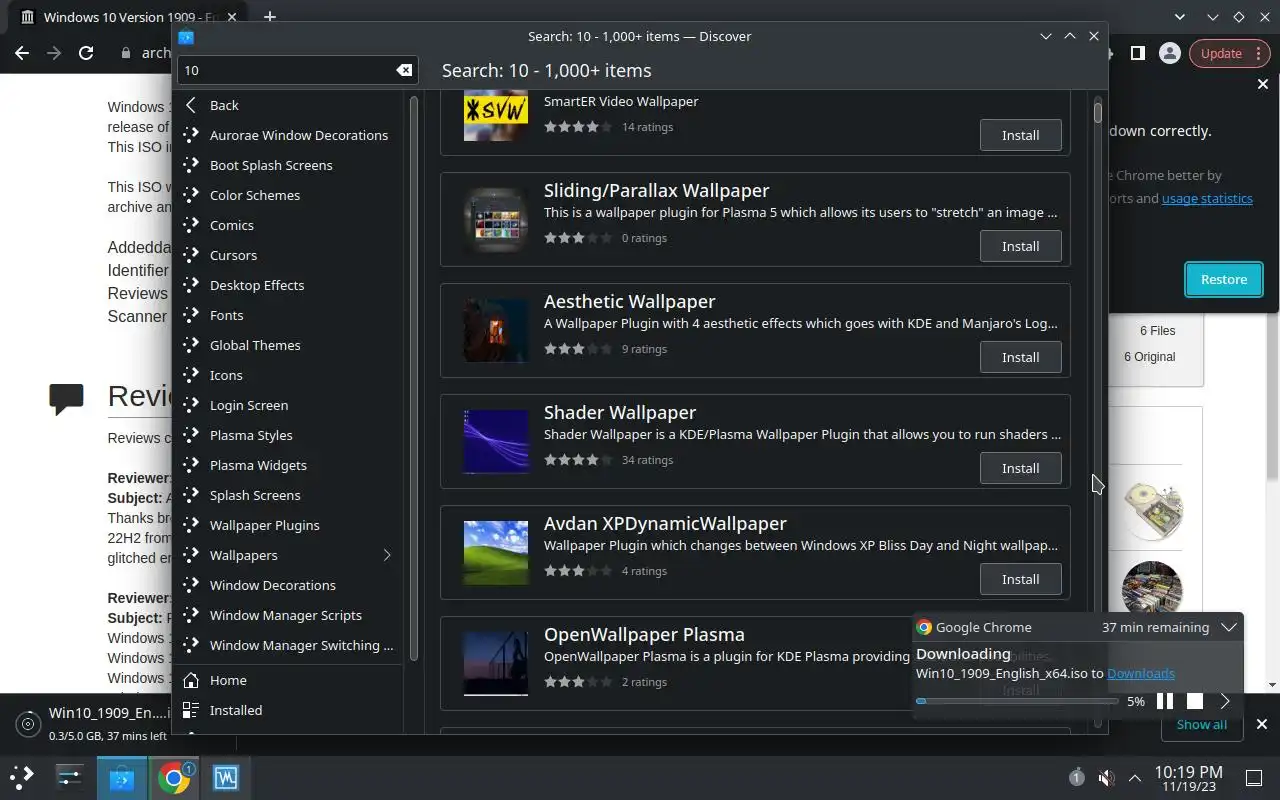Open Shader Wallpaper thumbnail

[495, 441]
